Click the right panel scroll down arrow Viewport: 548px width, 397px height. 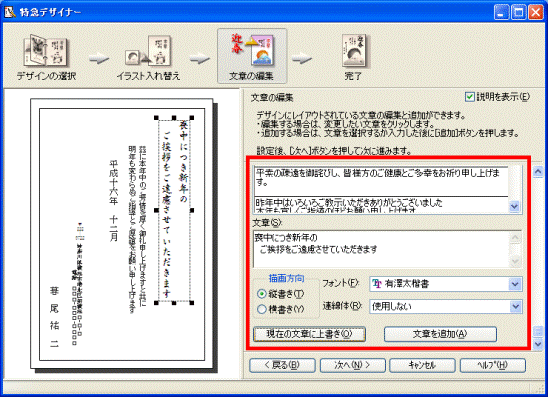(538, 344)
